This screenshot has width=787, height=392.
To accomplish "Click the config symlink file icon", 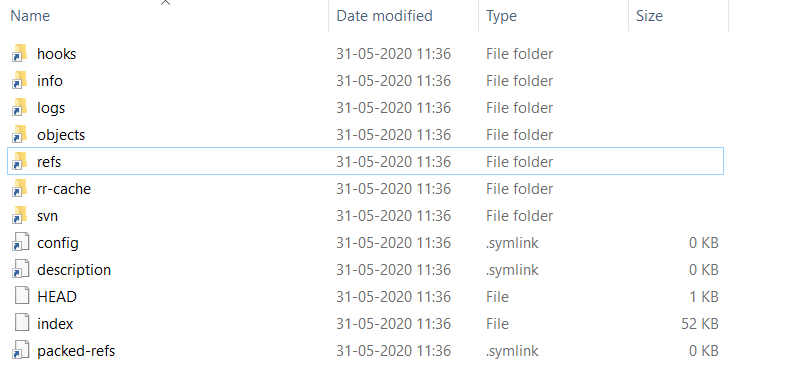I will [x=21, y=243].
